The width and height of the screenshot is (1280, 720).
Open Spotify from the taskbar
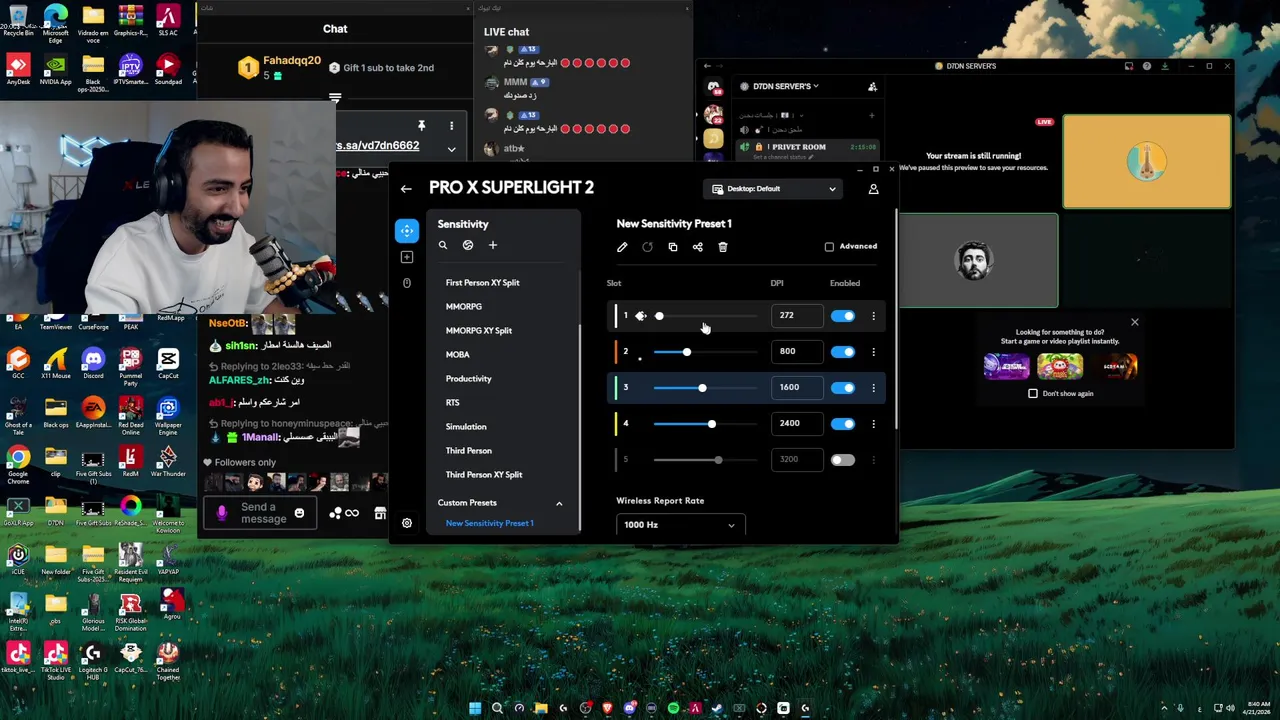point(673,708)
